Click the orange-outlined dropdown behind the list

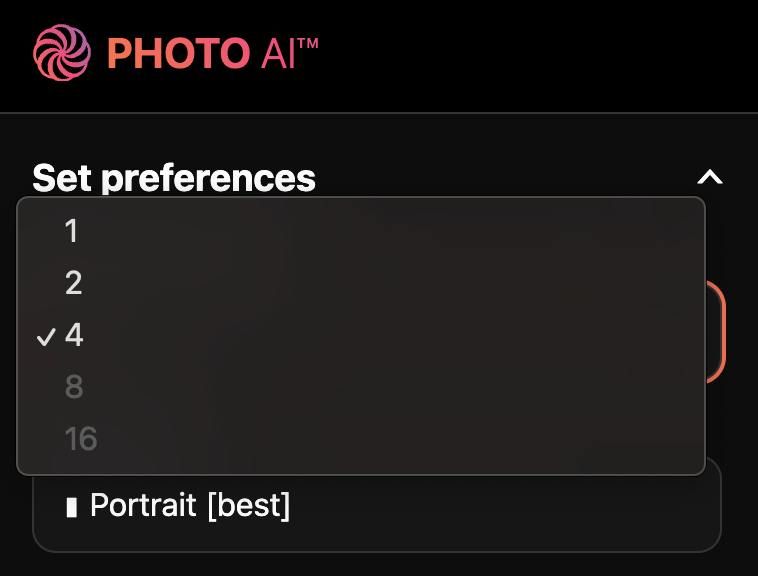point(715,330)
